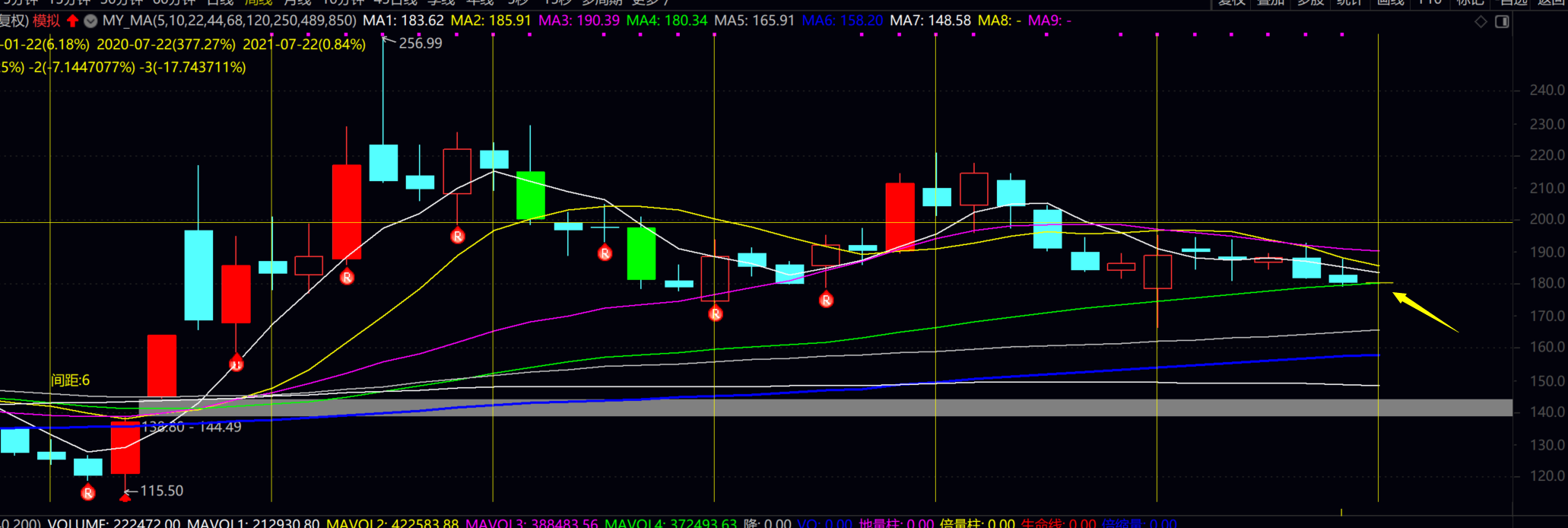Click the 256.99 high price label
Viewport: 1568px width, 528px height.
(420, 43)
